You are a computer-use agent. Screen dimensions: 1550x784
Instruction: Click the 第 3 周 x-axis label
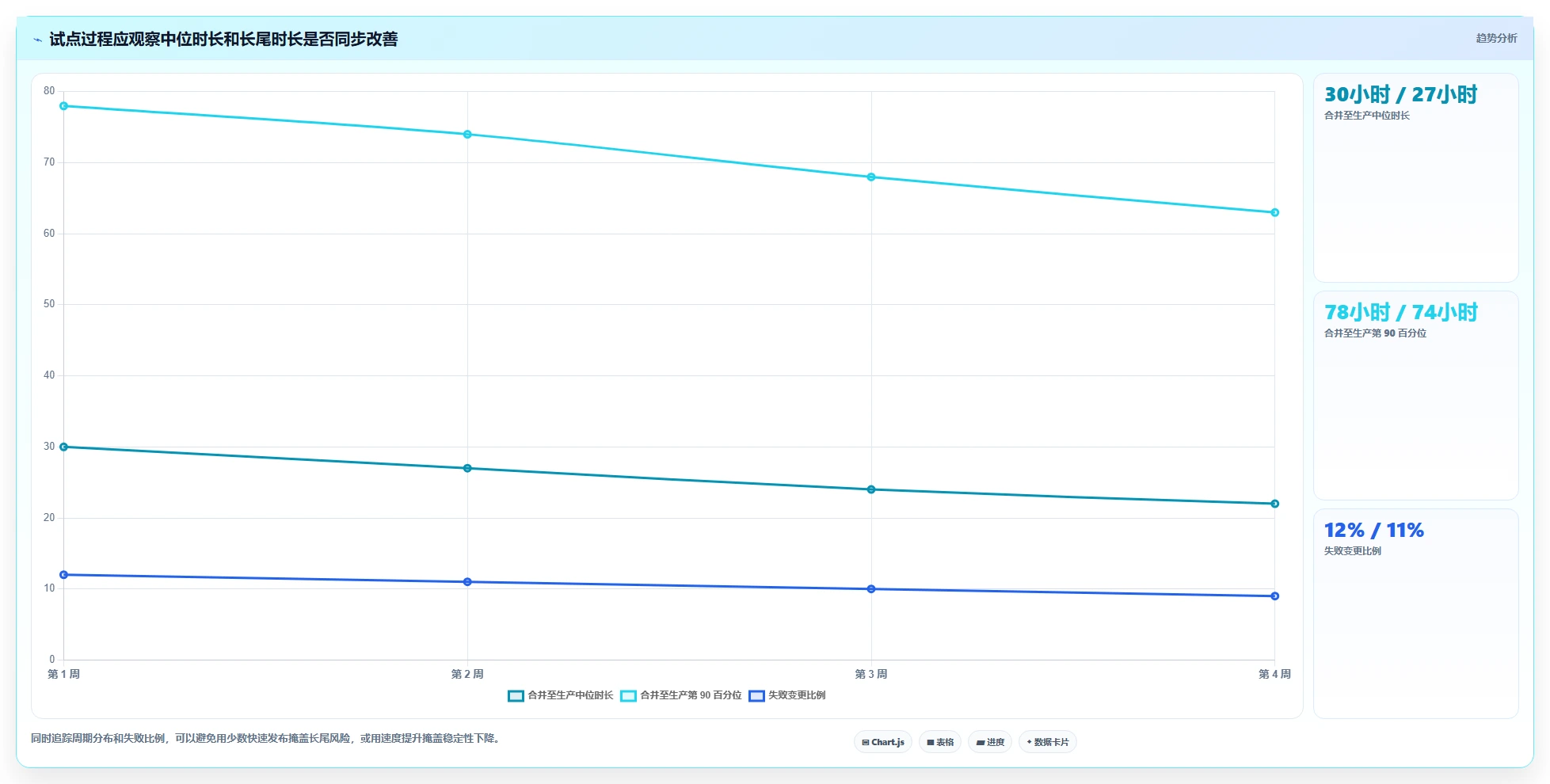tap(871, 674)
